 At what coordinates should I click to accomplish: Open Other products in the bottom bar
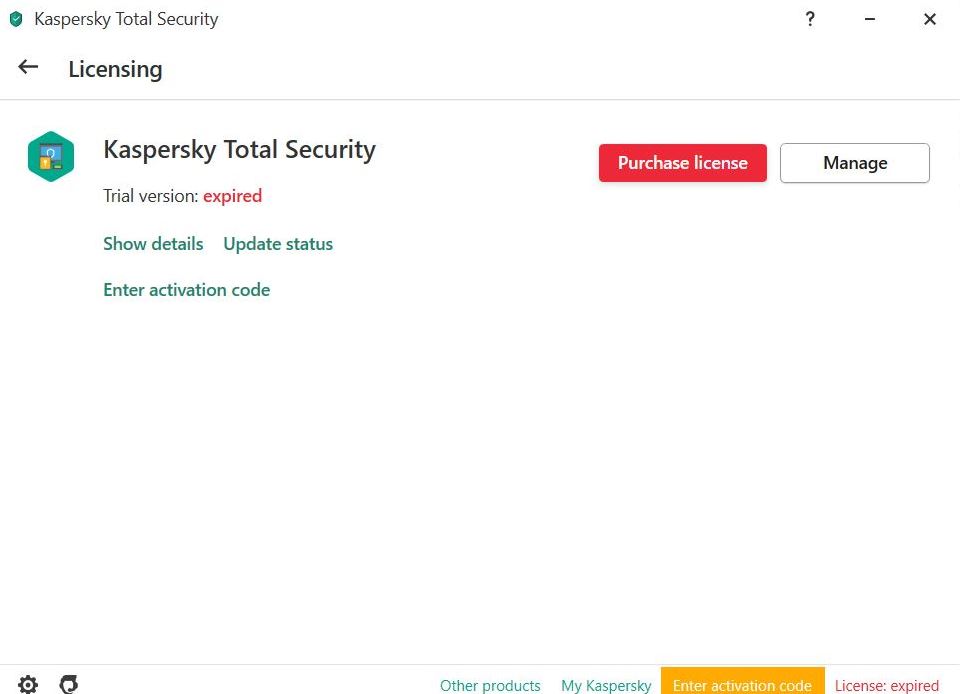tap(490, 685)
